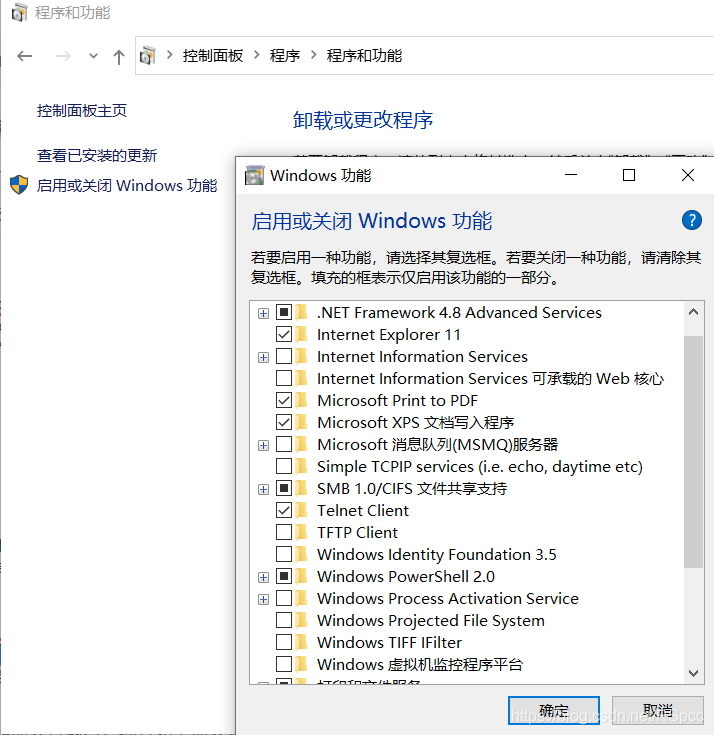Image resolution: width=714 pixels, height=735 pixels.
Task: Click scroll down arrow of features list
Action: (693, 673)
